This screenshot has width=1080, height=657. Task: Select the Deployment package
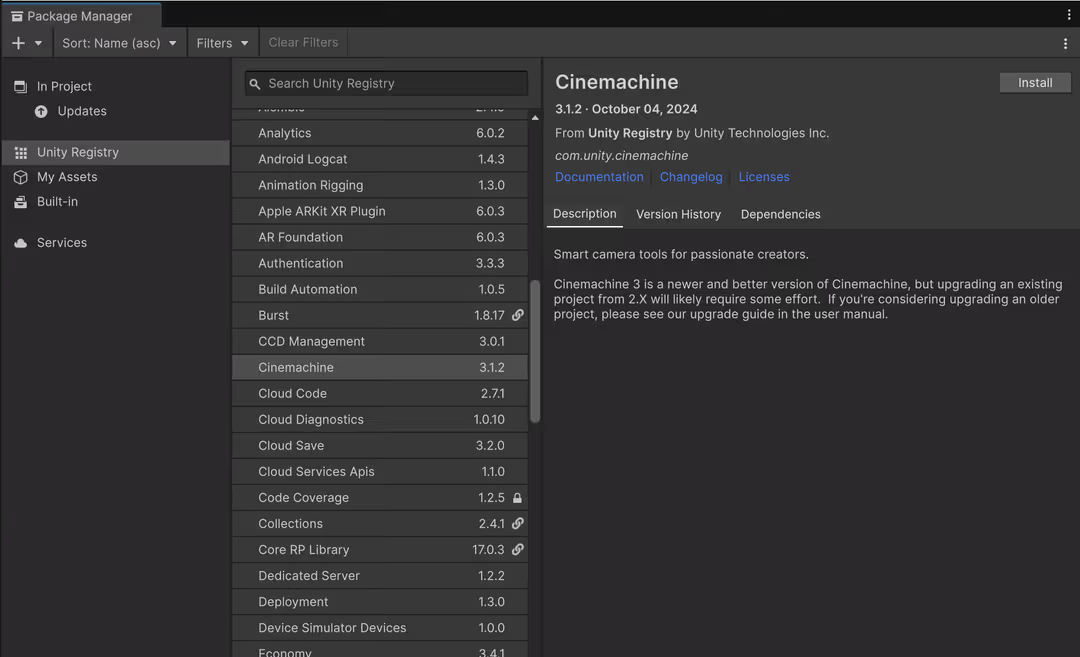pos(380,602)
